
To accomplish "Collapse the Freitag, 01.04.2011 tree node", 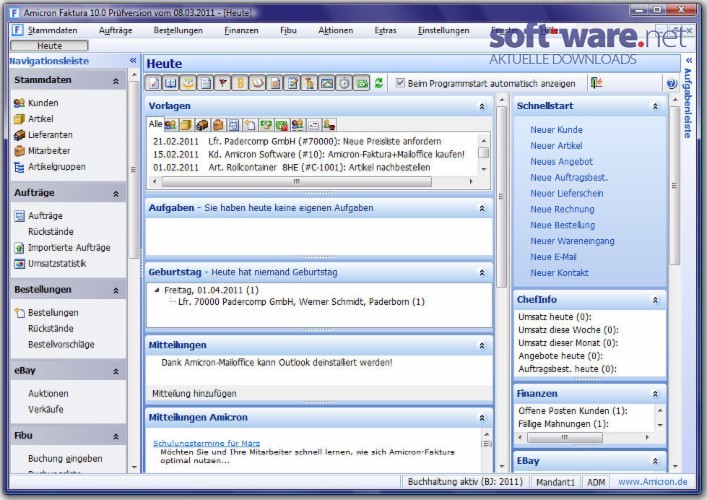I will click(x=157, y=290).
